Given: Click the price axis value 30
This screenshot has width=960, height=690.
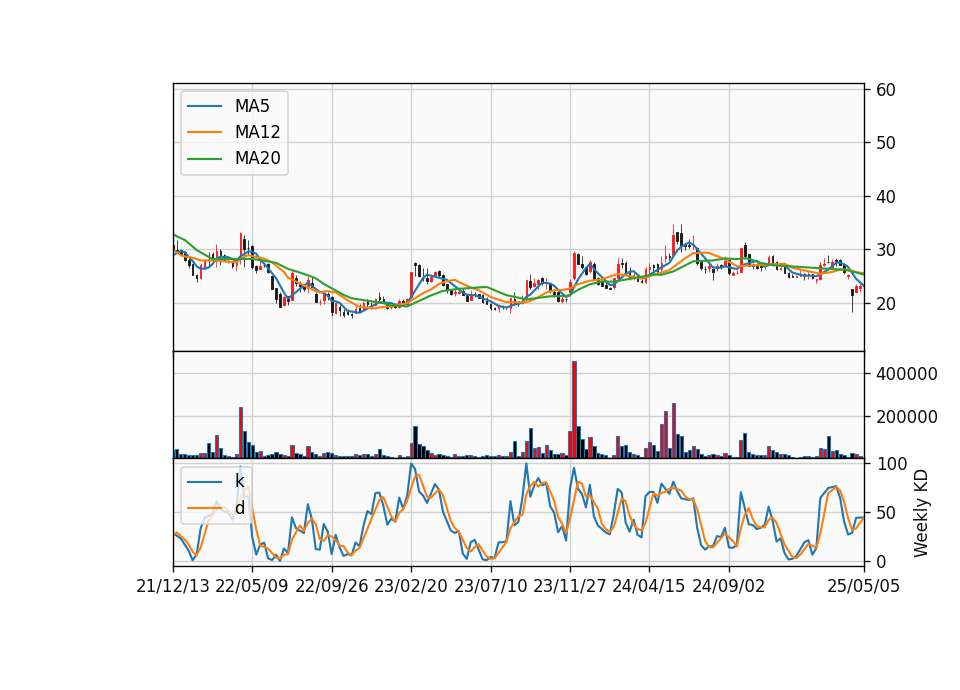Looking at the screenshot, I should 886,250.
